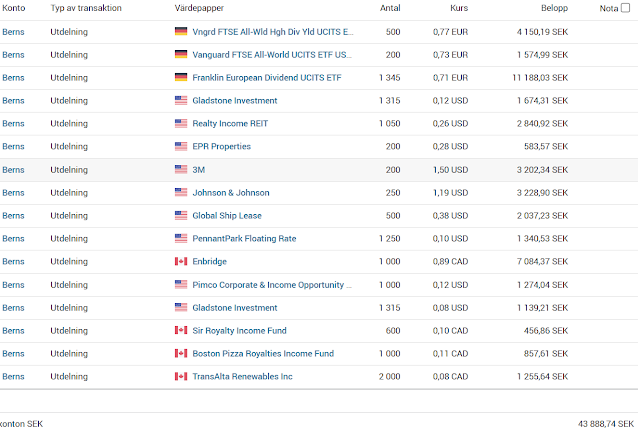The image size is (640, 430).
Task: Tick the Nota checkbox in the header
Action: click(x=625, y=8)
